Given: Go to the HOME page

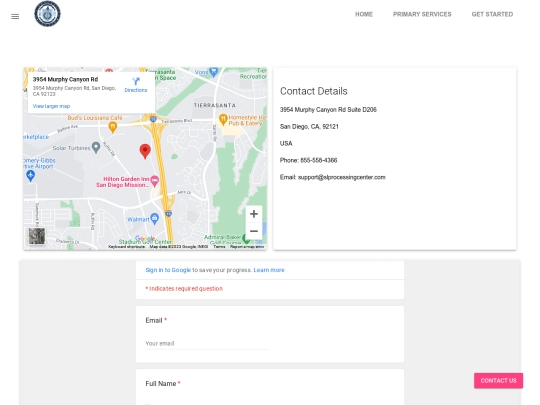Looking at the screenshot, I should coord(364,14).
